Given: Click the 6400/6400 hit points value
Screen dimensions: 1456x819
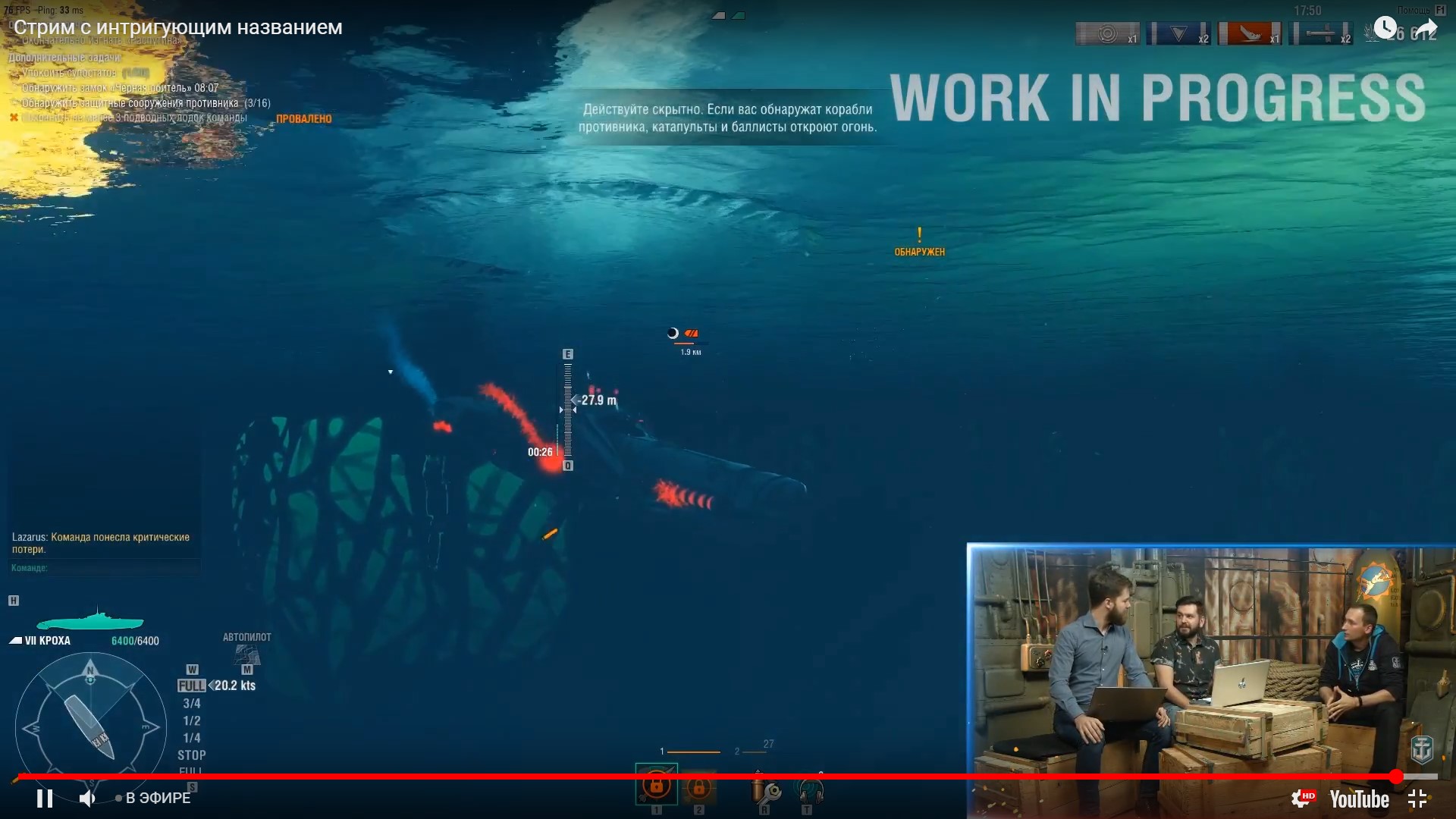Looking at the screenshot, I should coord(135,641).
